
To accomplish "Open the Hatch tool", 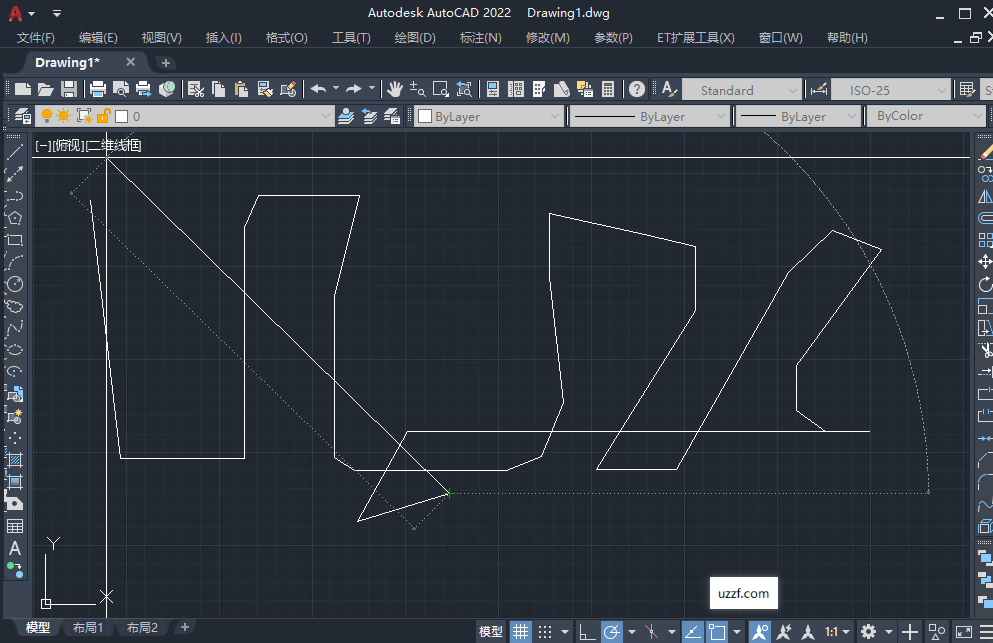I will click(x=13, y=460).
